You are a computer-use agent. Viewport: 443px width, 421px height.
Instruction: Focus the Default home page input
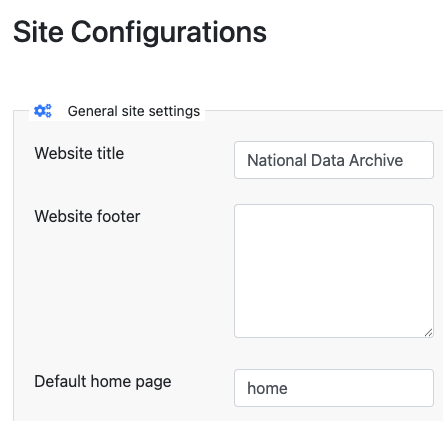(334, 388)
